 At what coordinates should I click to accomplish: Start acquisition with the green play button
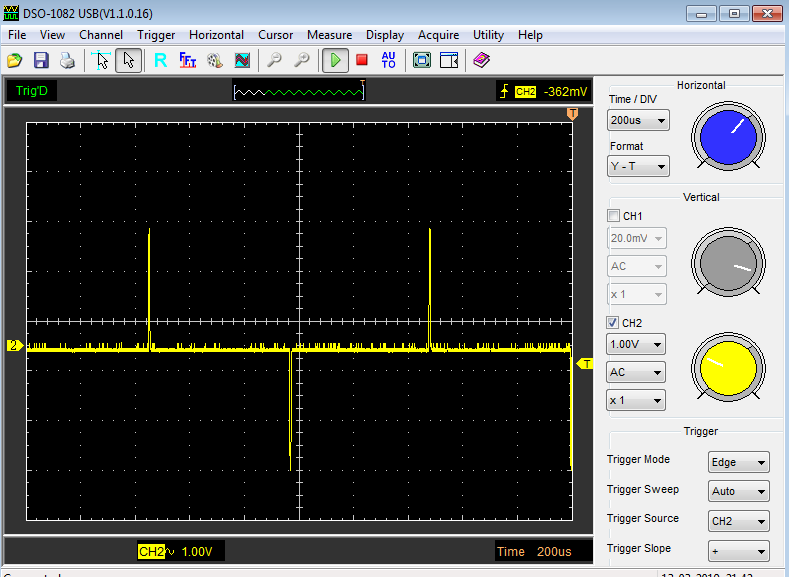click(335, 60)
